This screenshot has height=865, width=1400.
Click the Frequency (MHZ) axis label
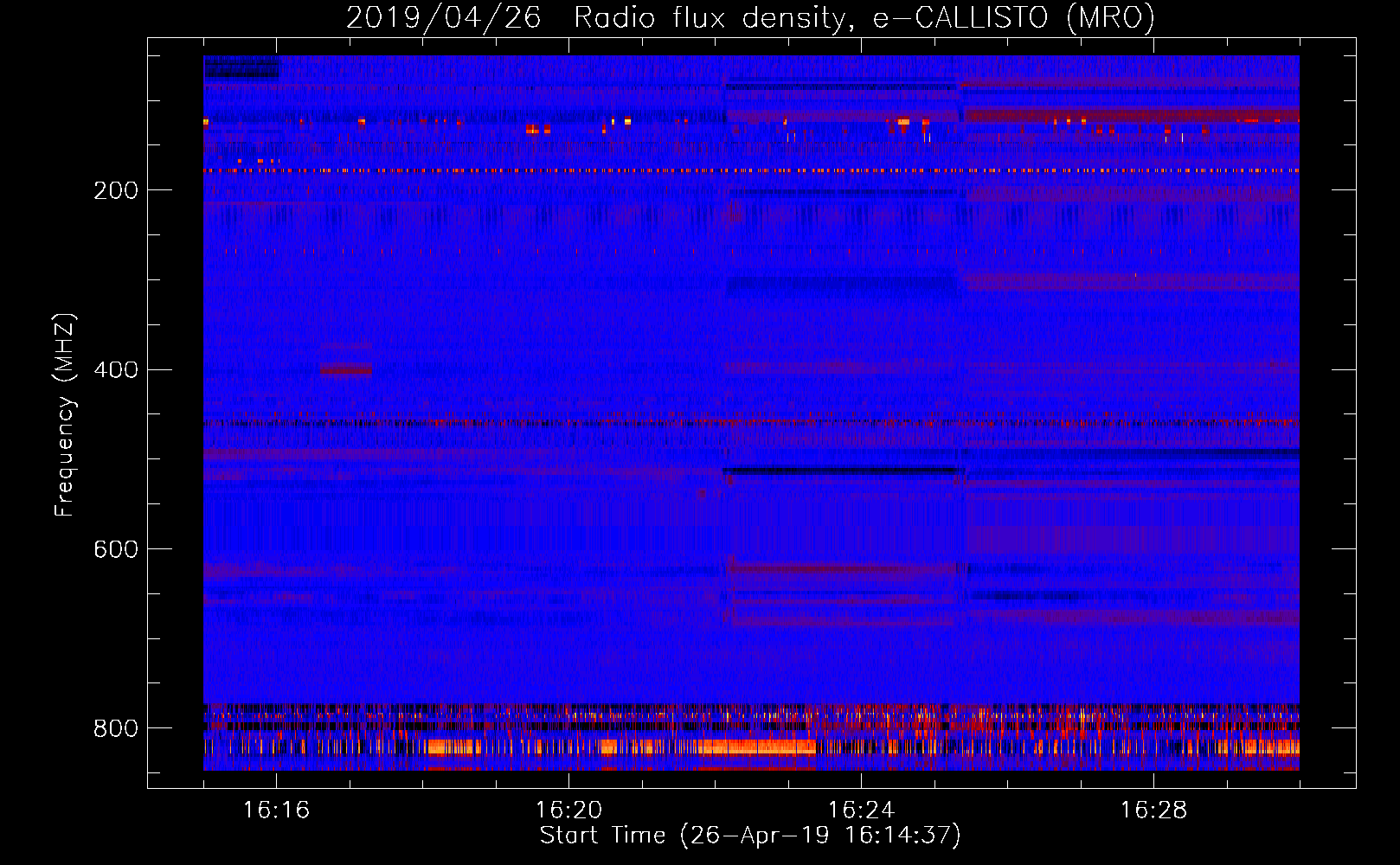click(64, 415)
